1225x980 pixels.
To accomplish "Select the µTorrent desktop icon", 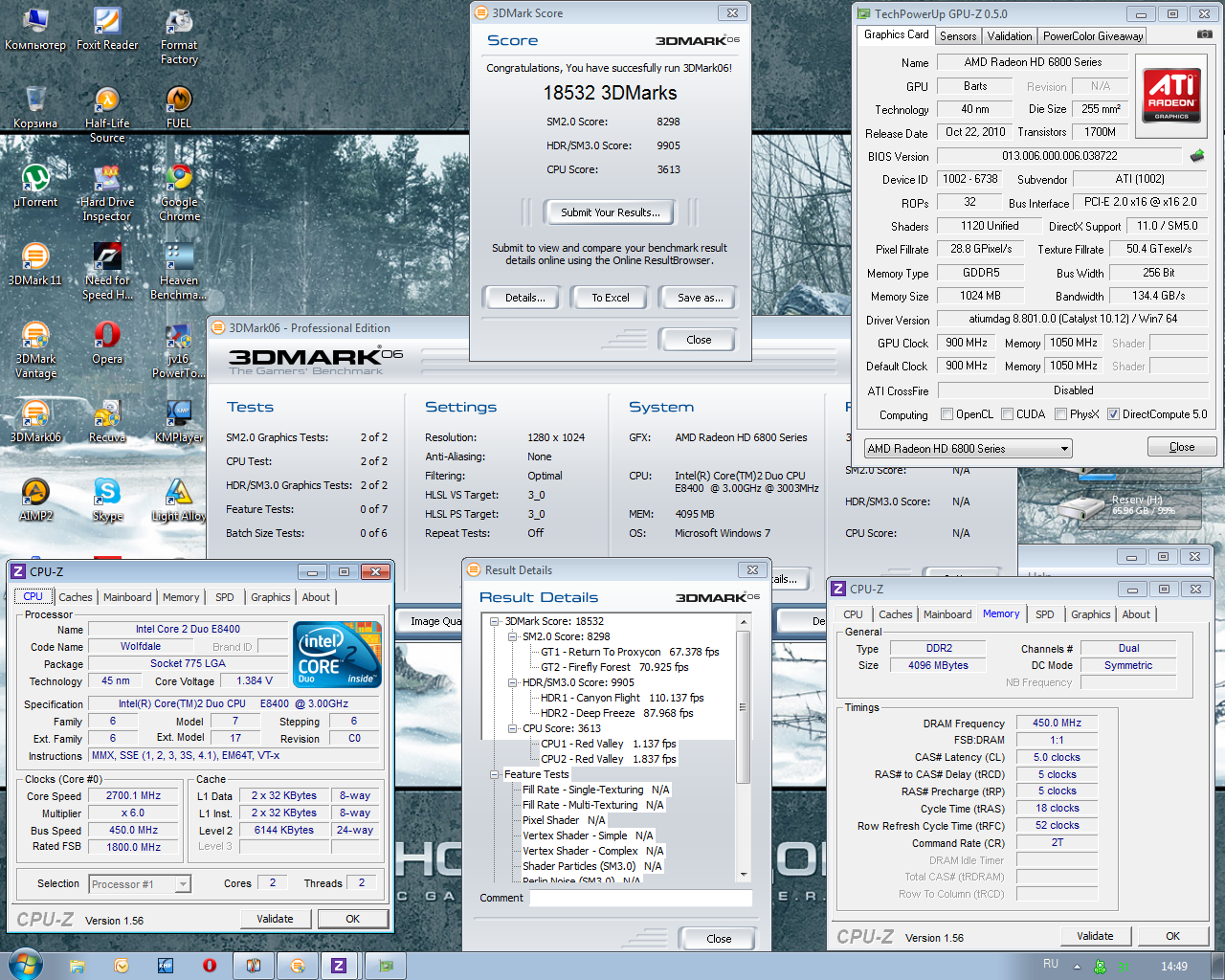I will click(35, 186).
